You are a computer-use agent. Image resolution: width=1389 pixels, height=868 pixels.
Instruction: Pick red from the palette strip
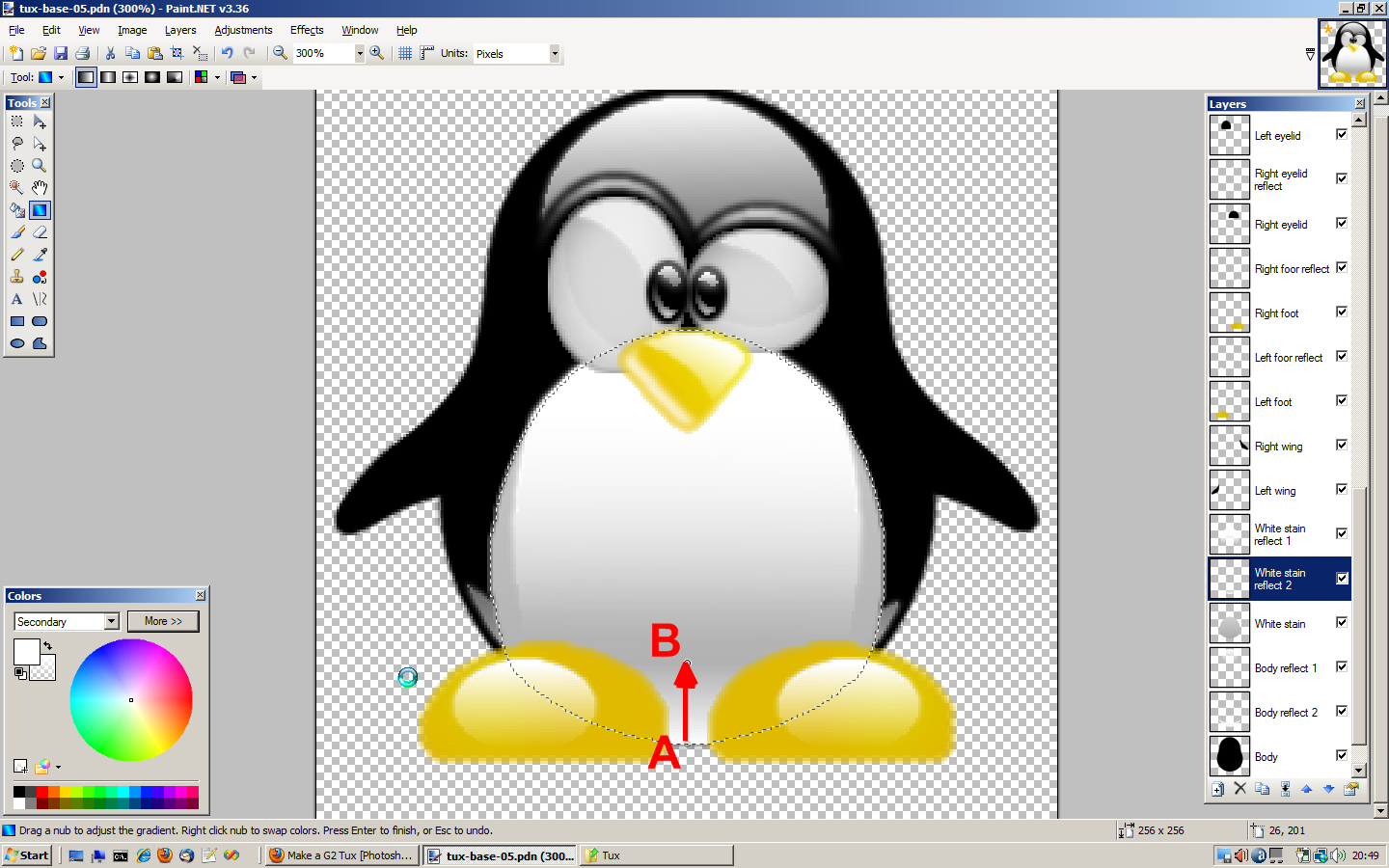pos(42,792)
